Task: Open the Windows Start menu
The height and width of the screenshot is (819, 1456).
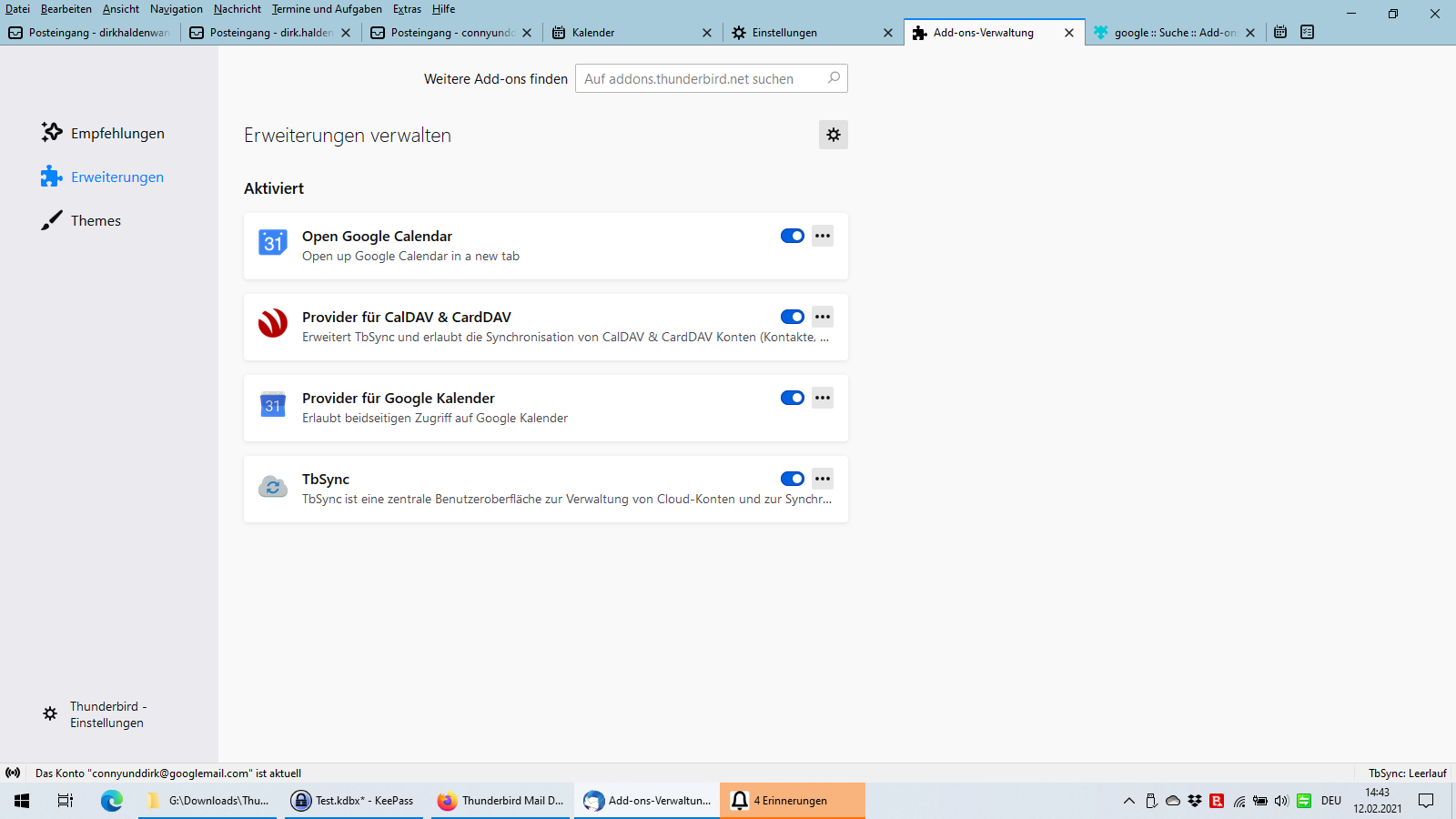Action: click(x=22, y=801)
